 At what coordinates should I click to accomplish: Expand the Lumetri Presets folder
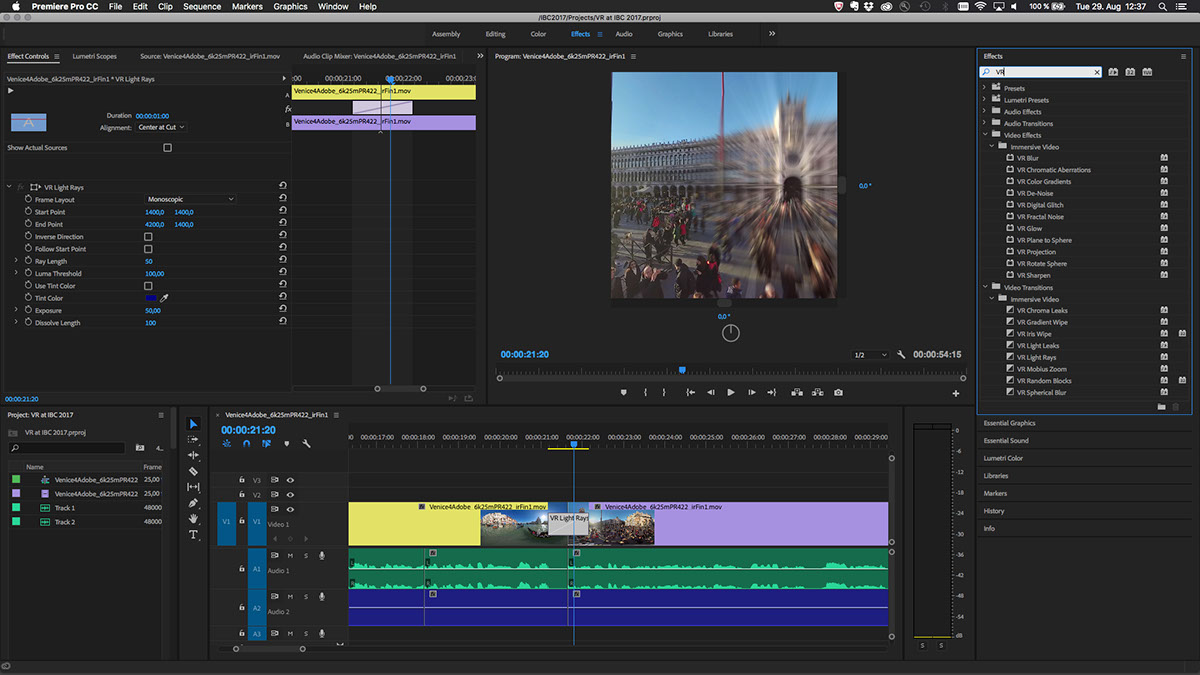click(984, 100)
